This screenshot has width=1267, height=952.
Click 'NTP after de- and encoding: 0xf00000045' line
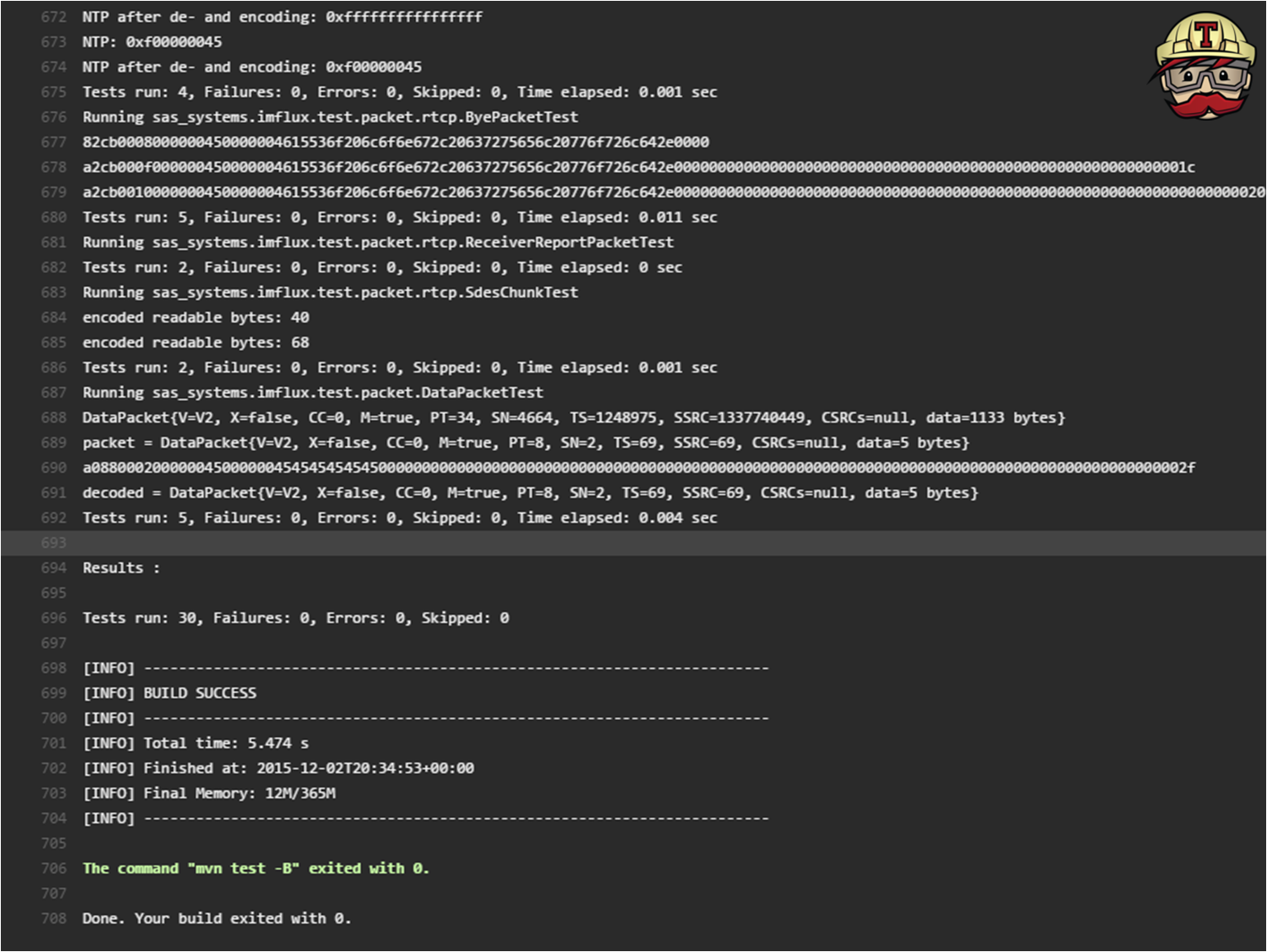(252, 67)
